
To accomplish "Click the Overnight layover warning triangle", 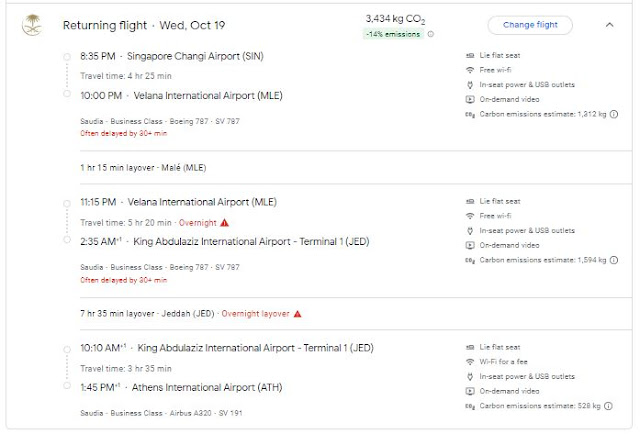I will point(297,313).
